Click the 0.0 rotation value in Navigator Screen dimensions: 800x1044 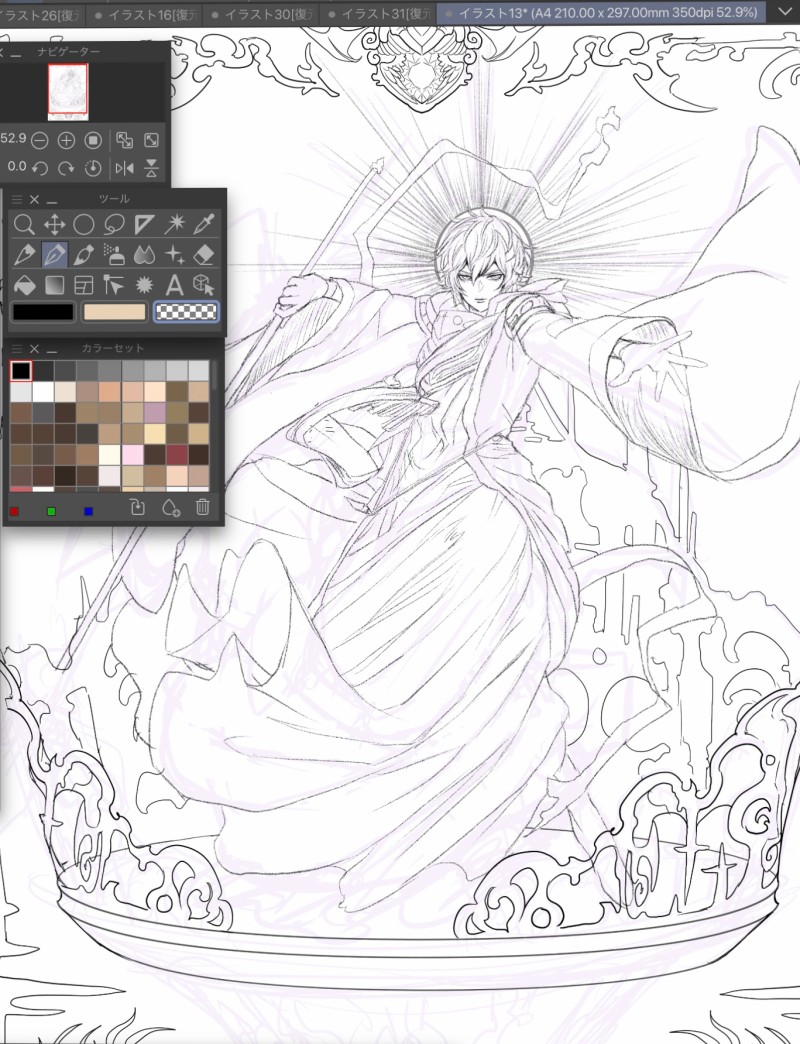pos(17,166)
